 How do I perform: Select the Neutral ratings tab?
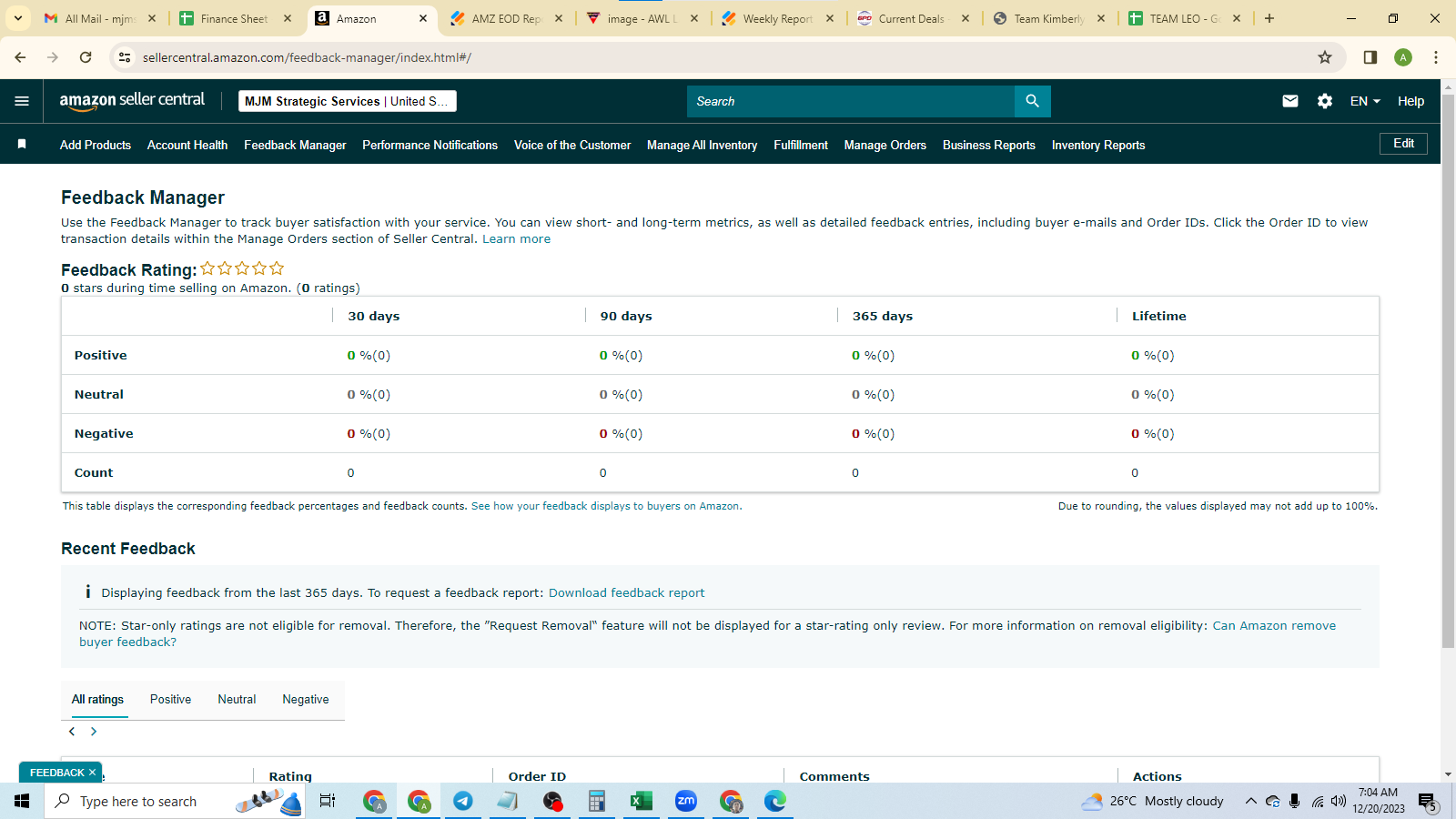click(237, 699)
